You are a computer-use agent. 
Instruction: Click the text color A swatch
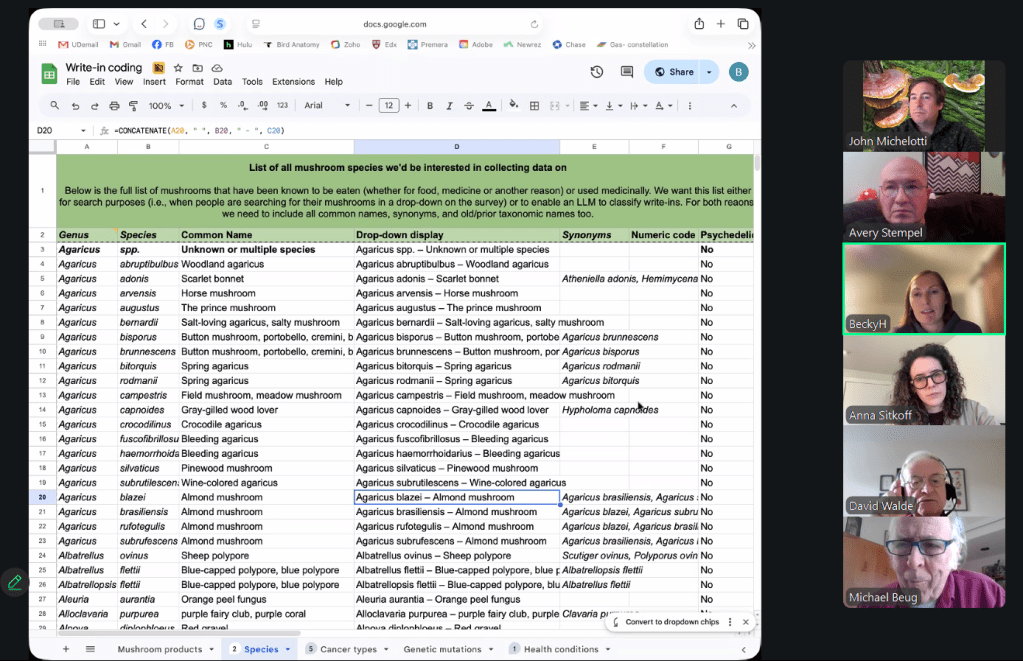point(488,106)
